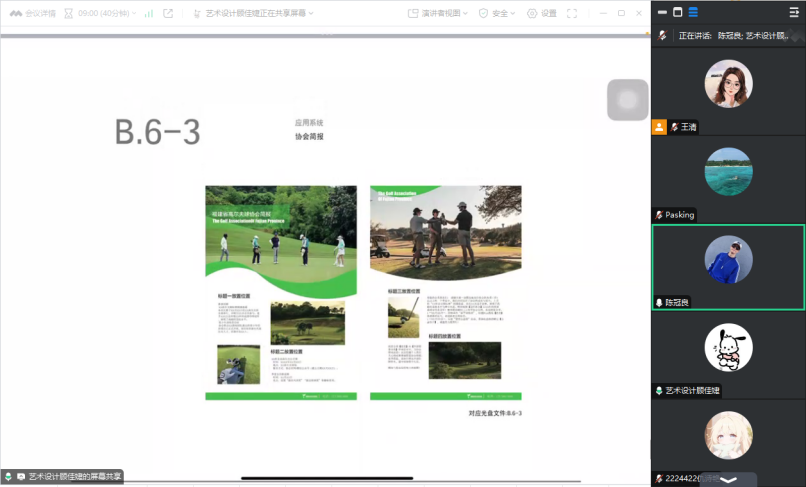Expand the 正在共享屏幕 sharing status dropdown
The height and width of the screenshot is (487, 806).
coord(258,13)
